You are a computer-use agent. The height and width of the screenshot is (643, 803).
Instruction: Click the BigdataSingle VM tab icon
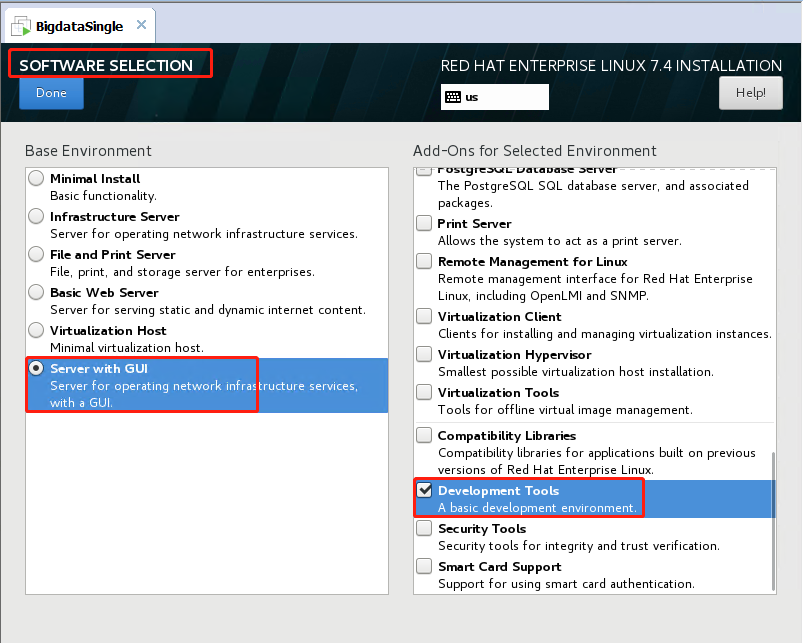[x=22, y=26]
